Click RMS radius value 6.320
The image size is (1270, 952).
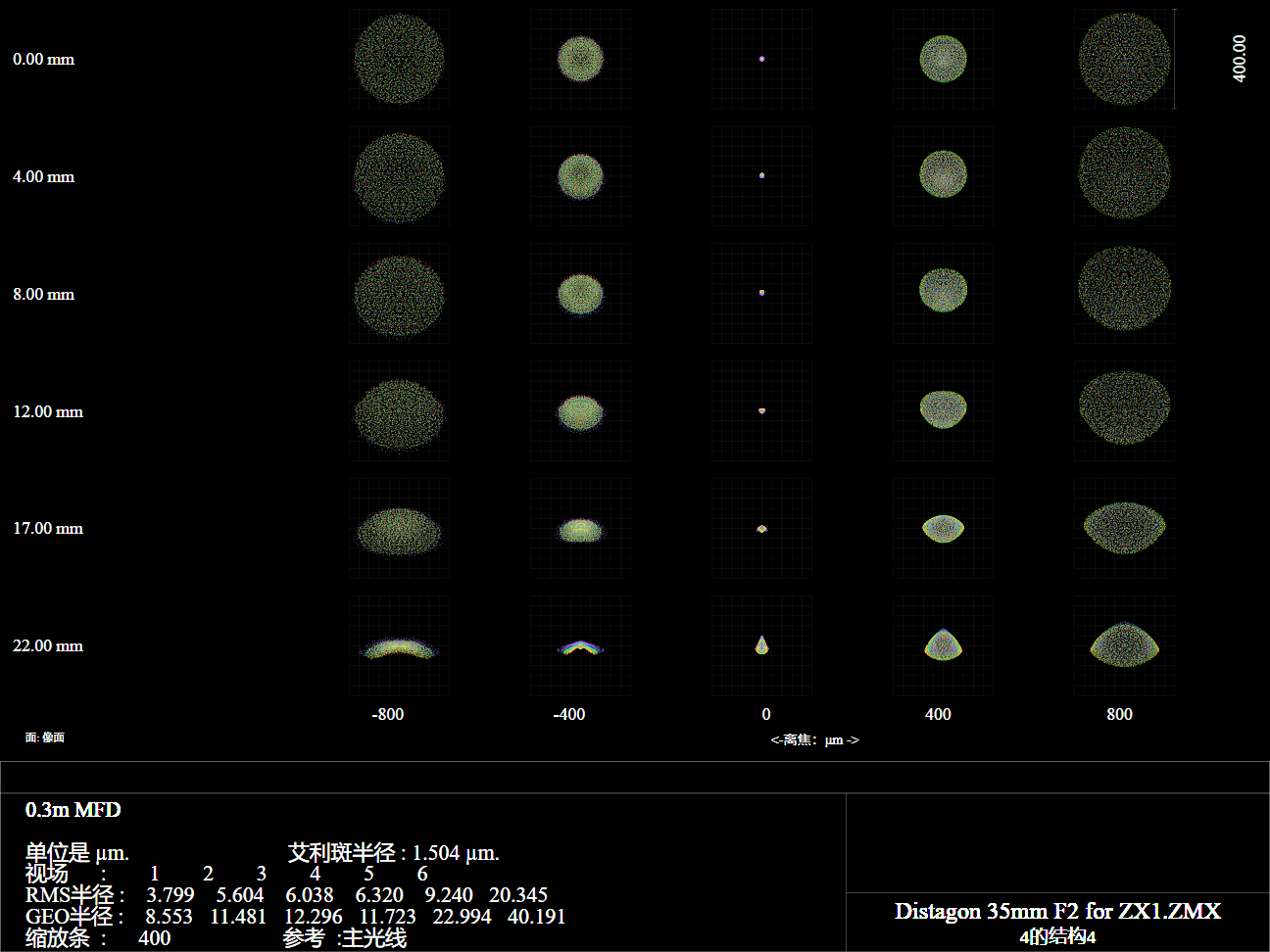(x=379, y=895)
